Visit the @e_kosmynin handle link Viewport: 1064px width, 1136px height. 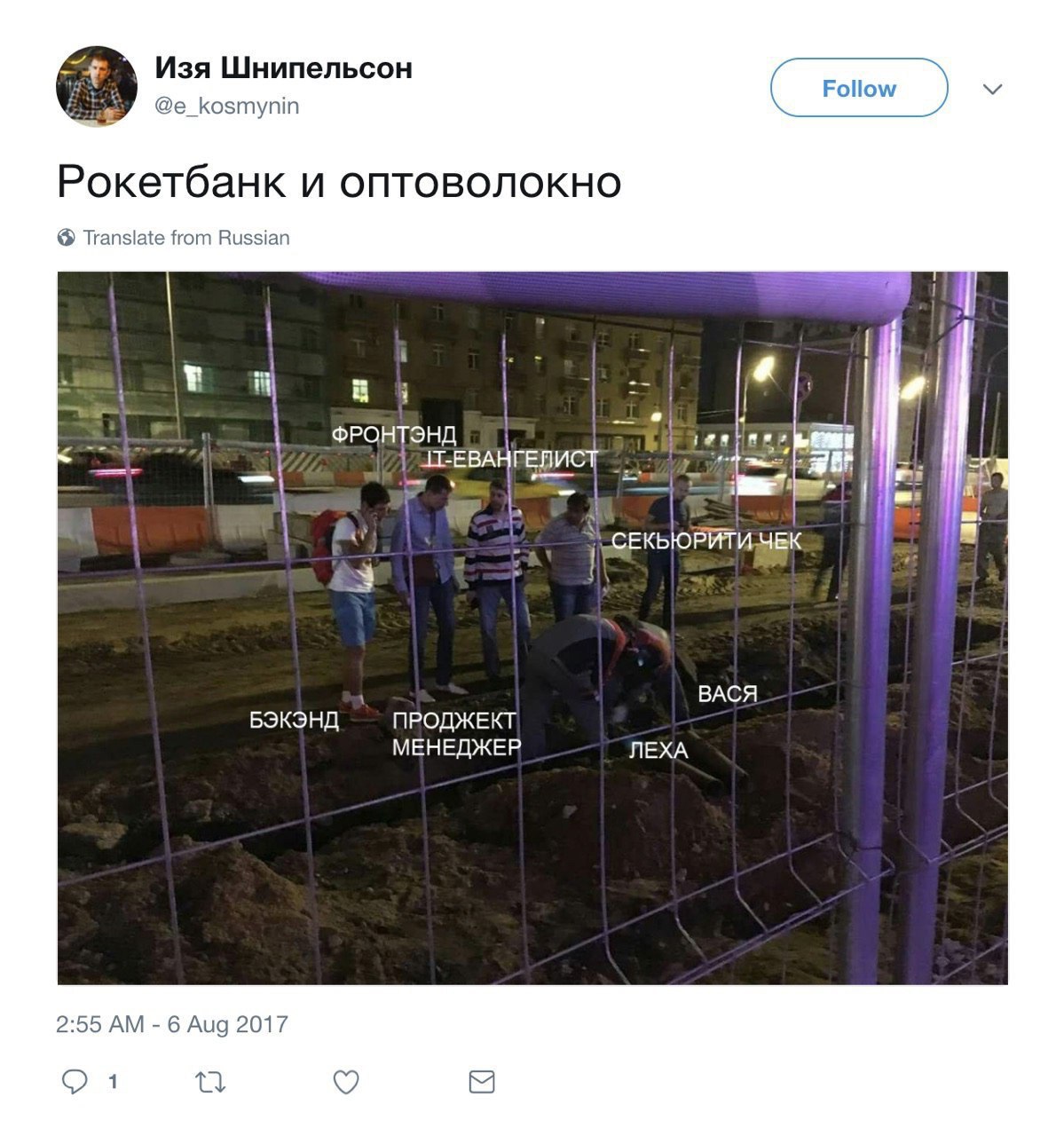[227, 106]
